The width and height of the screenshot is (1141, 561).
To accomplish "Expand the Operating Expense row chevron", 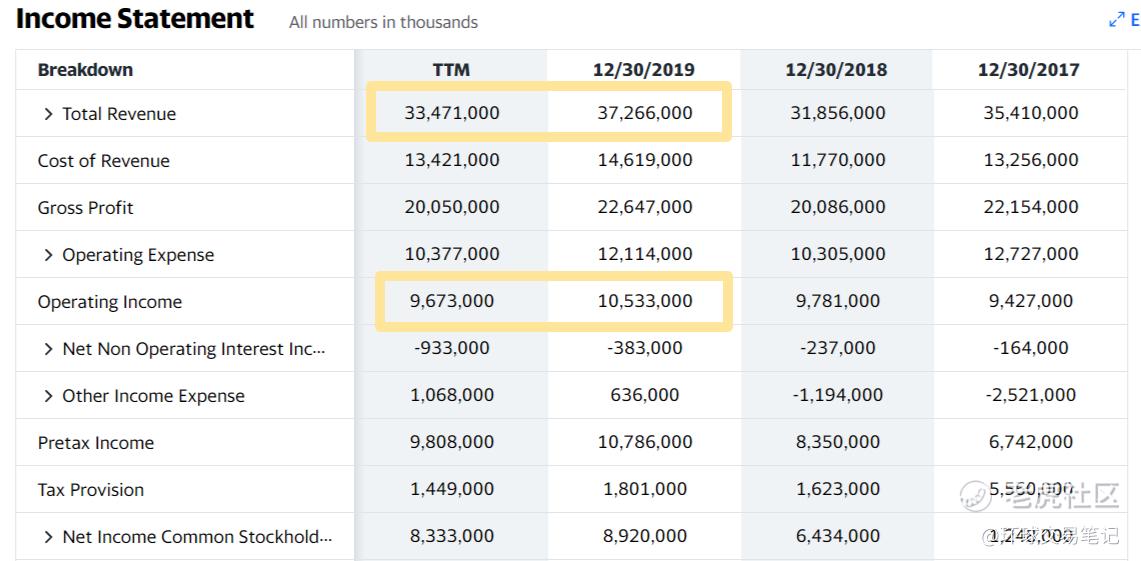I will coord(48,255).
